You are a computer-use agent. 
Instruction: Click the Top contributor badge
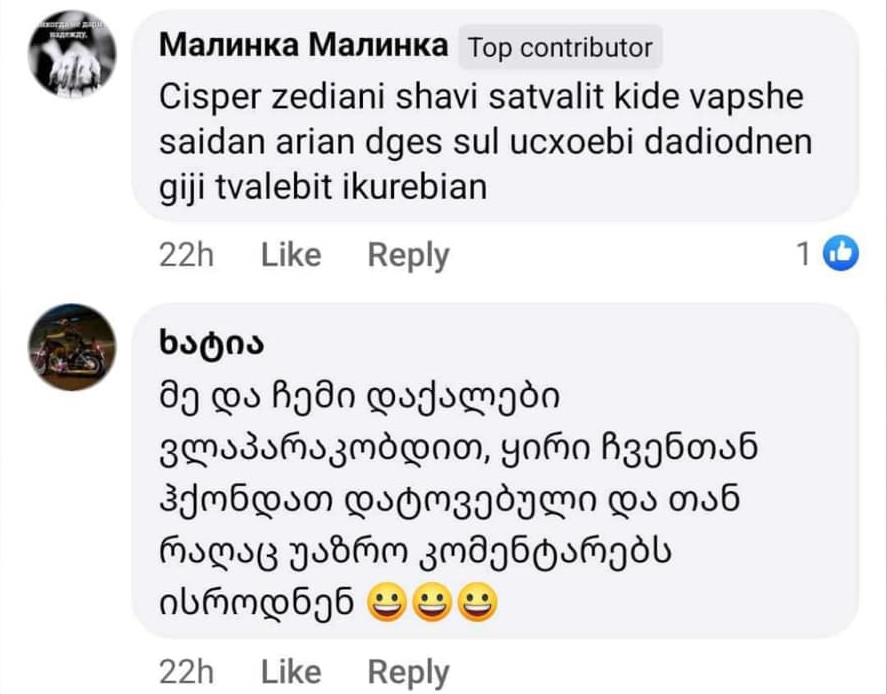[x=560, y=47]
